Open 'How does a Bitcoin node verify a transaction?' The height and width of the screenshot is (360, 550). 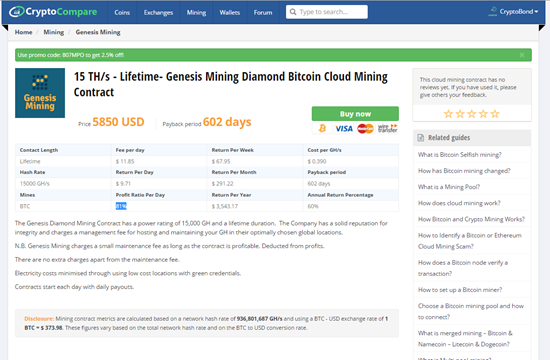tap(463, 268)
